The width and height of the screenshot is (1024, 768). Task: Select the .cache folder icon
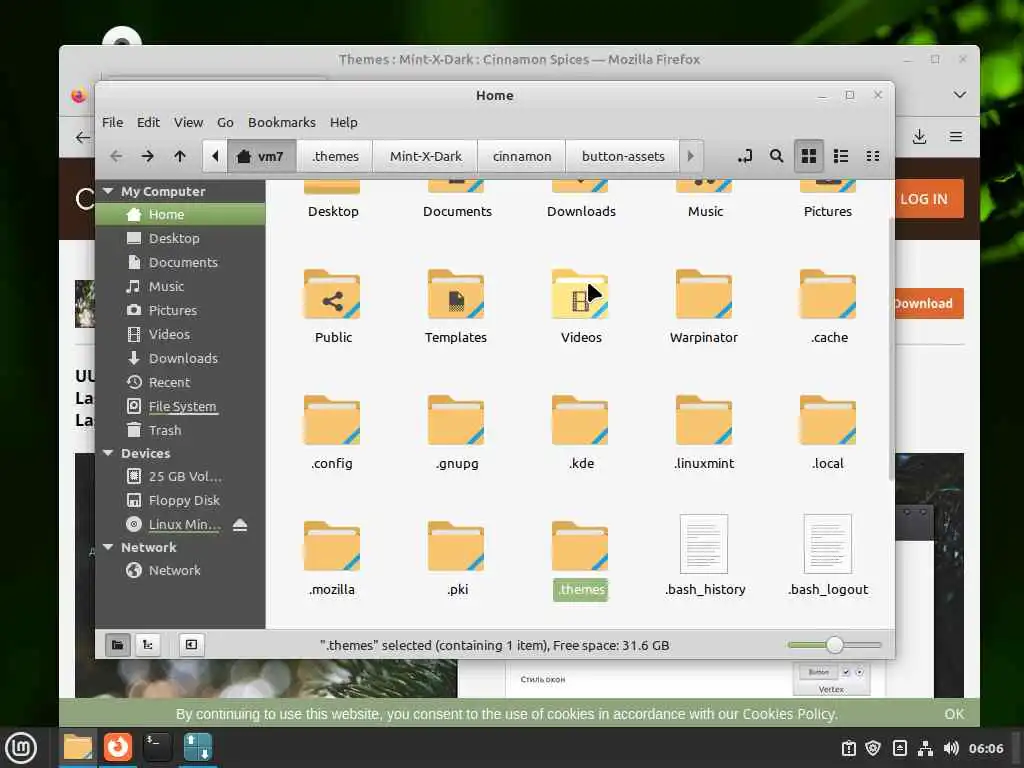(828, 295)
